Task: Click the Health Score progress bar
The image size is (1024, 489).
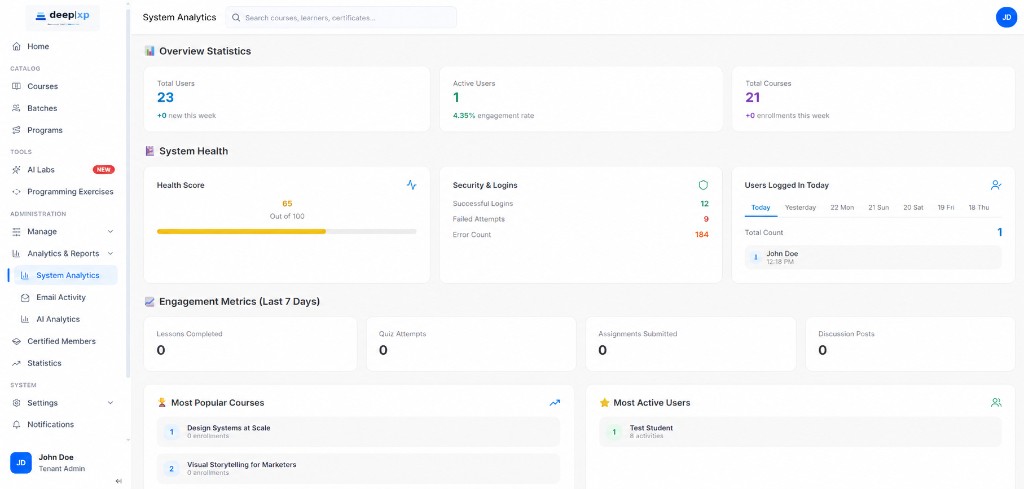Action: click(x=287, y=231)
